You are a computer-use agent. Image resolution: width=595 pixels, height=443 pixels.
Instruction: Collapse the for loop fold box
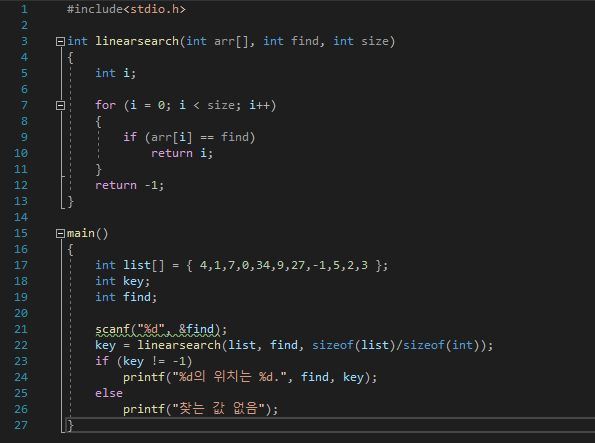[x=60, y=105]
